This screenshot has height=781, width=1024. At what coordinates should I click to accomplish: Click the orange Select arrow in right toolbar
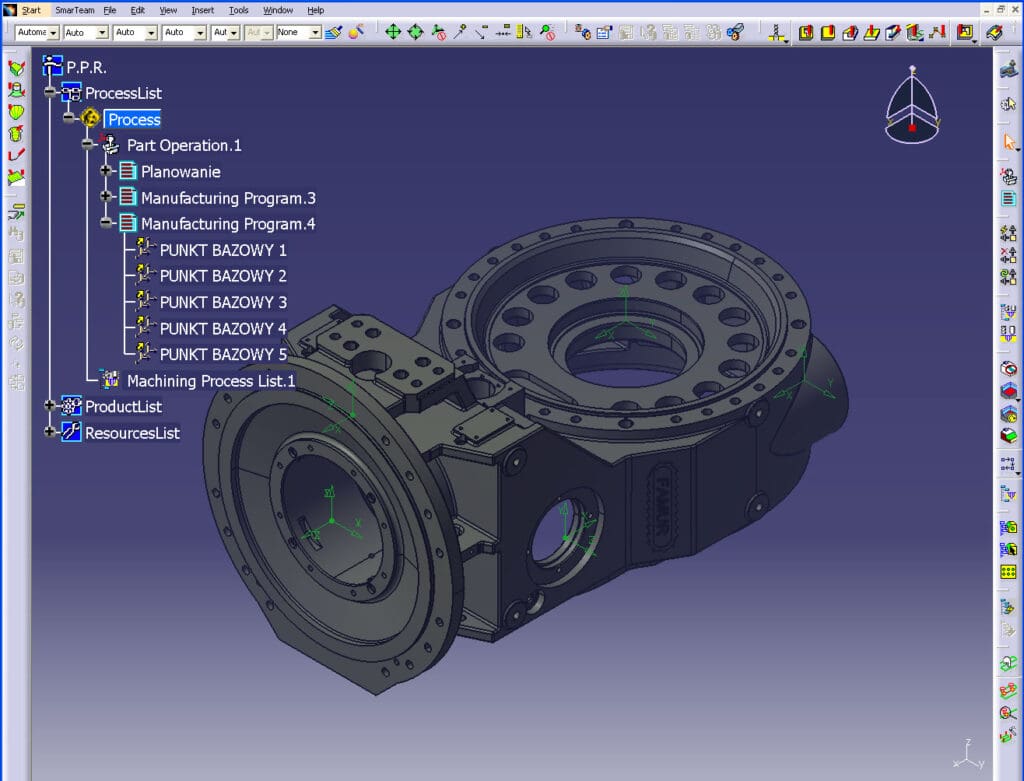coord(1010,142)
